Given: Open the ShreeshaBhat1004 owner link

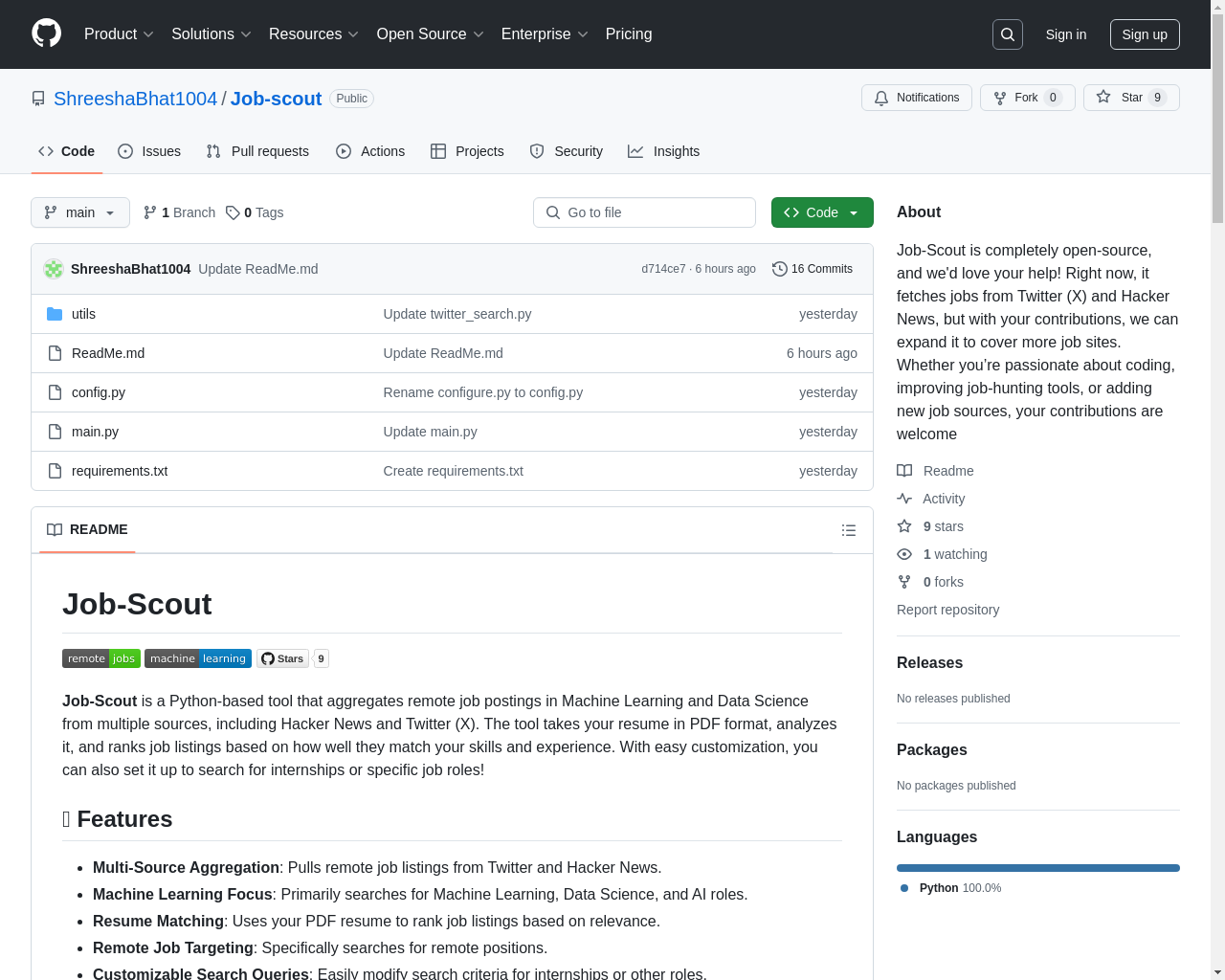Looking at the screenshot, I should pos(136,99).
